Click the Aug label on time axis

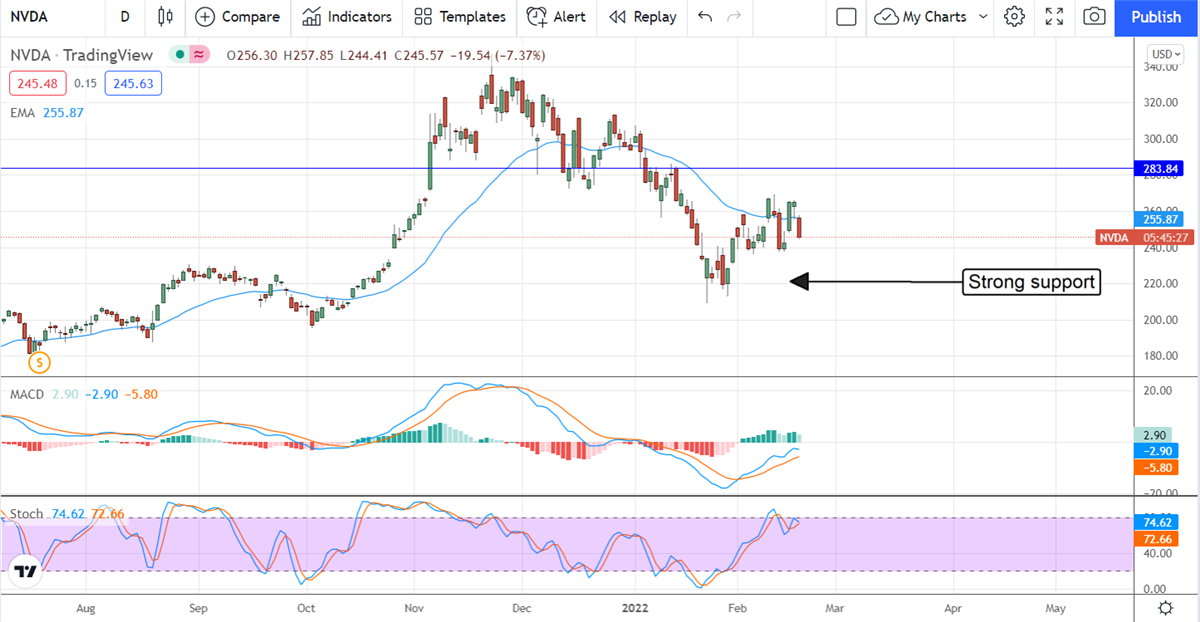85,607
